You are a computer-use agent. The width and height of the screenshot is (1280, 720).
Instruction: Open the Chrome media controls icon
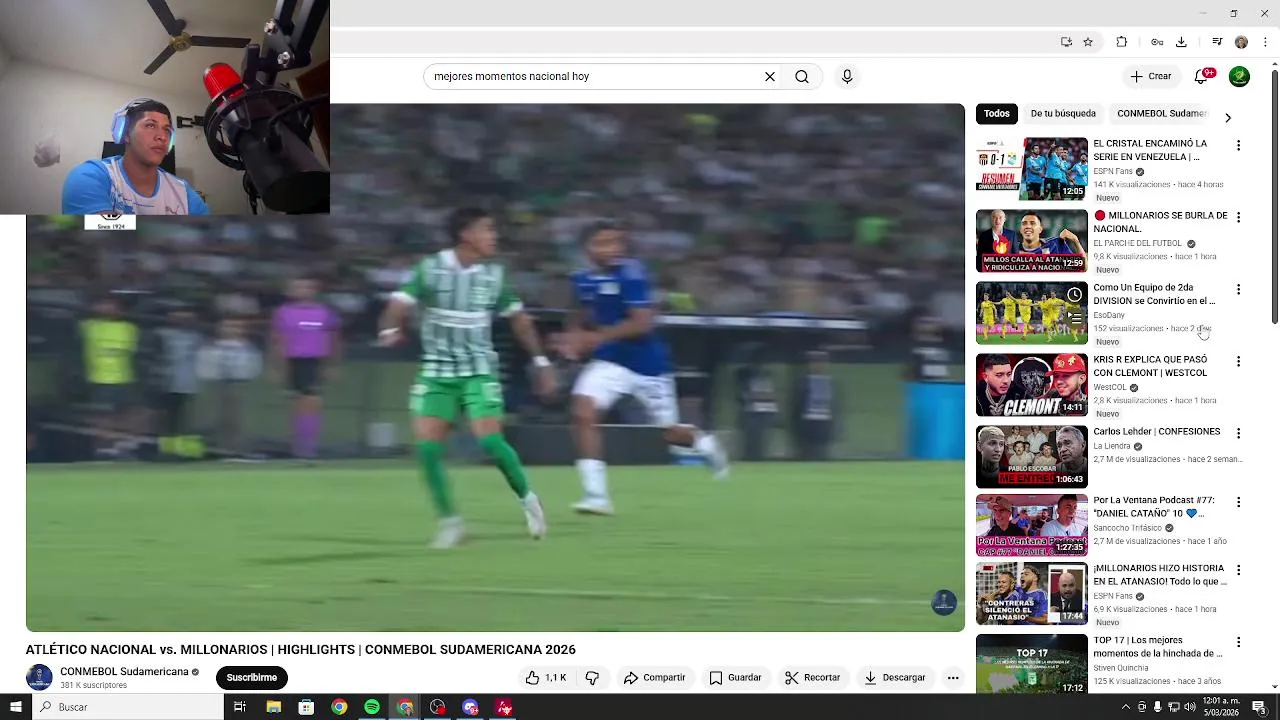point(1217,42)
